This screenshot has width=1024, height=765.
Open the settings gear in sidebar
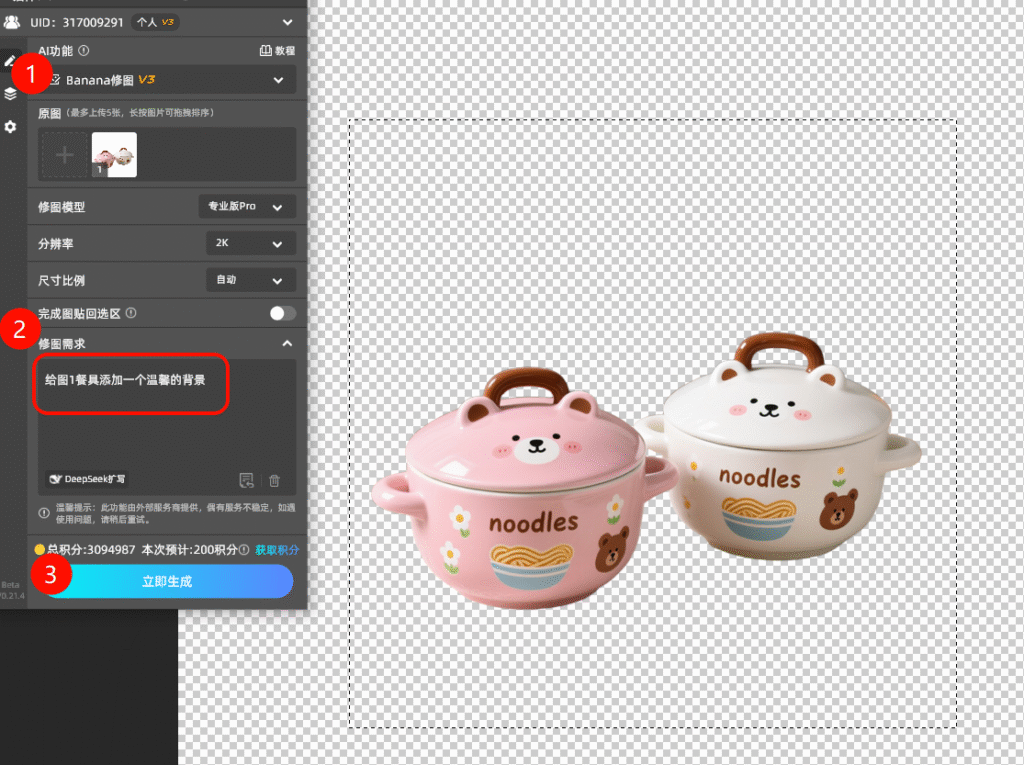pos(10,127)
